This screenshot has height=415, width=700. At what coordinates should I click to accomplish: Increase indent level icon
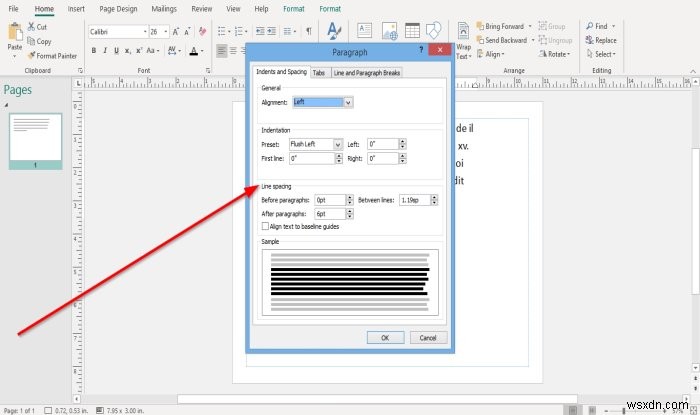tap(271, 31)
